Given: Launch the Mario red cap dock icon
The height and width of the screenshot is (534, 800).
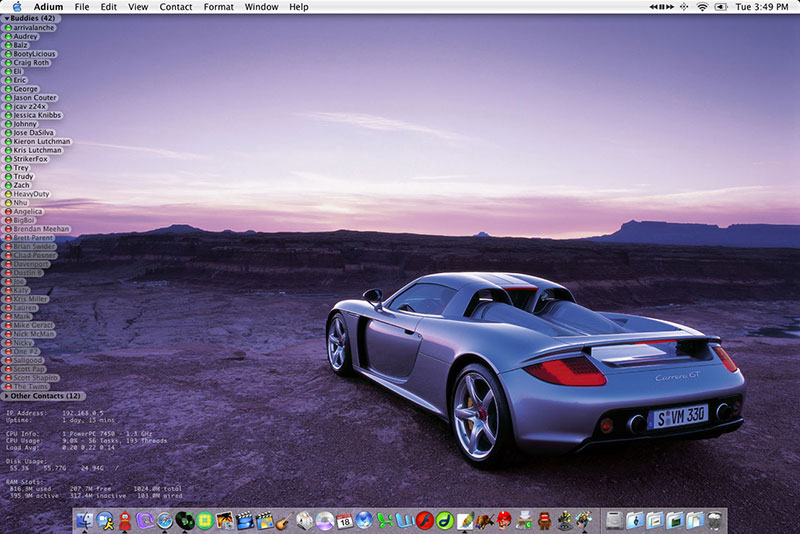Looking at the screenshot, I should click(505, 521).
